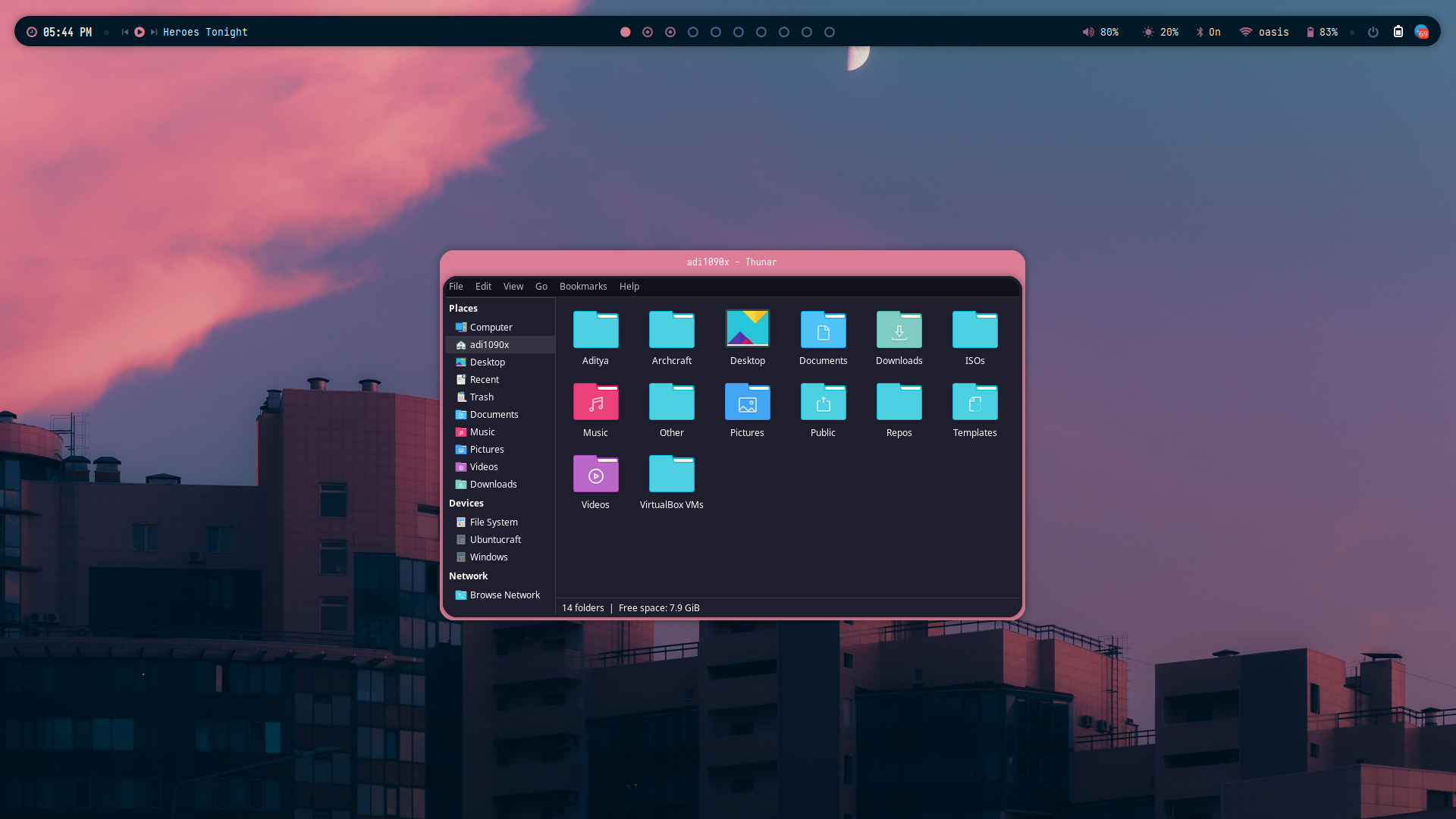Open the Desktop folder thumbnail
The width and height of the screenshot is (1456, 819).
click(747, 329)
